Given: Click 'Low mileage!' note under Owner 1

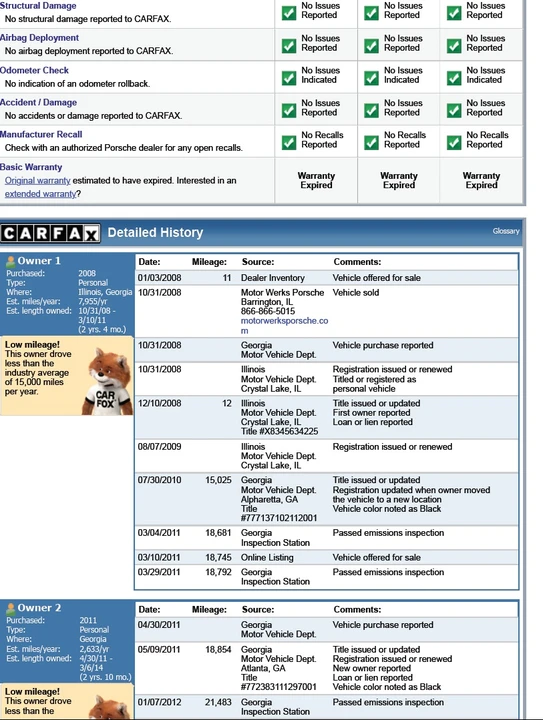Looking at the screenshot, I should click(x=32, y=344).
